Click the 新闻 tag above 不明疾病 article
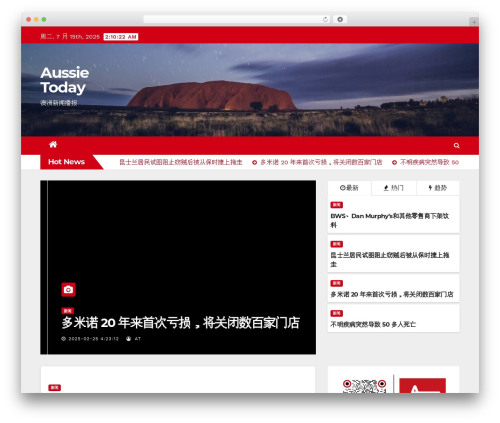Image resolution: width=500 pixels, height=423 pixels. click(x=337, y=313)
